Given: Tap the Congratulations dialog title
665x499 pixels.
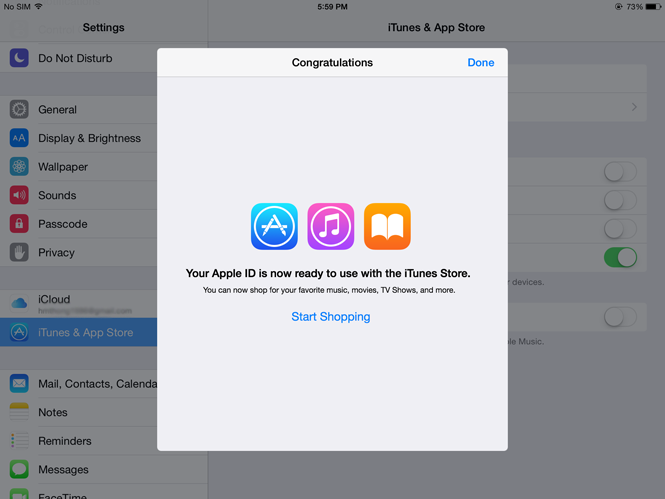Looking at the screenshot, I should (x=332, y=63).
